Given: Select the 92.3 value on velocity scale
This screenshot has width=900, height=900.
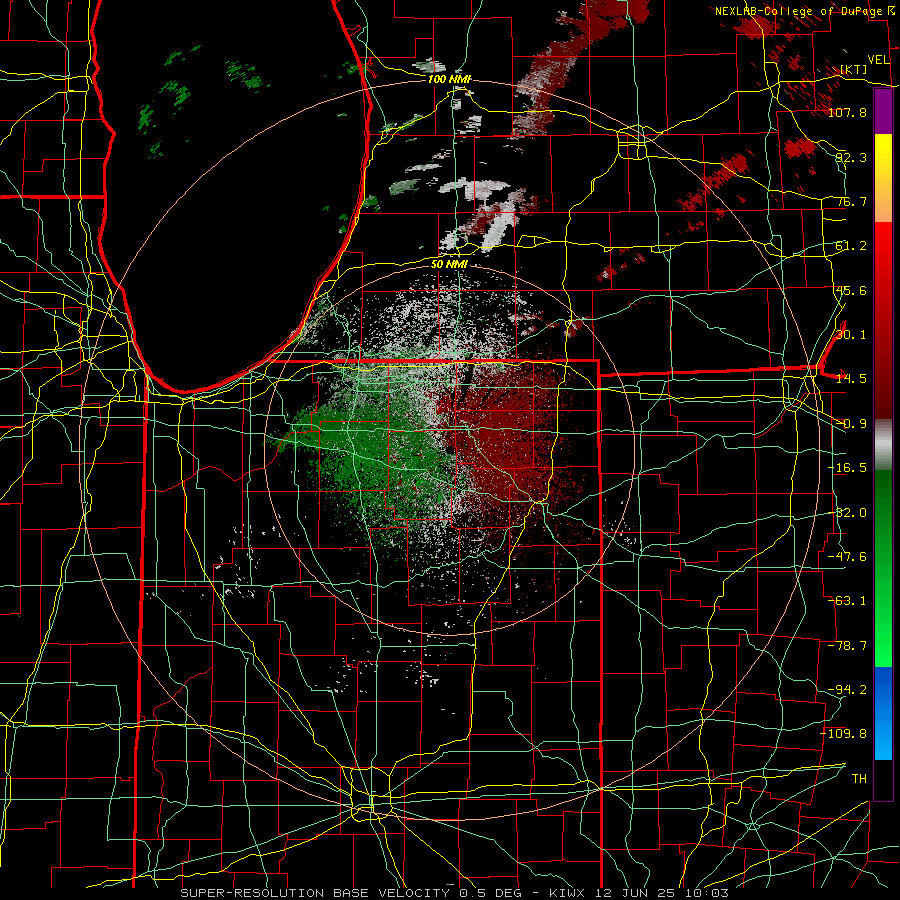Looking at the screenshot, I should 851,157.
